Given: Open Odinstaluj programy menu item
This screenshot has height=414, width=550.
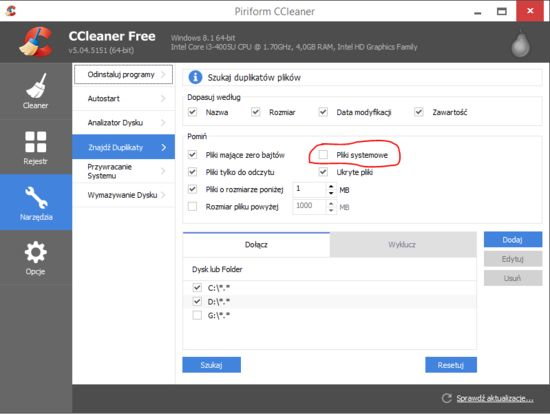Looking at the screenshot, I should [x=123, y=74].
